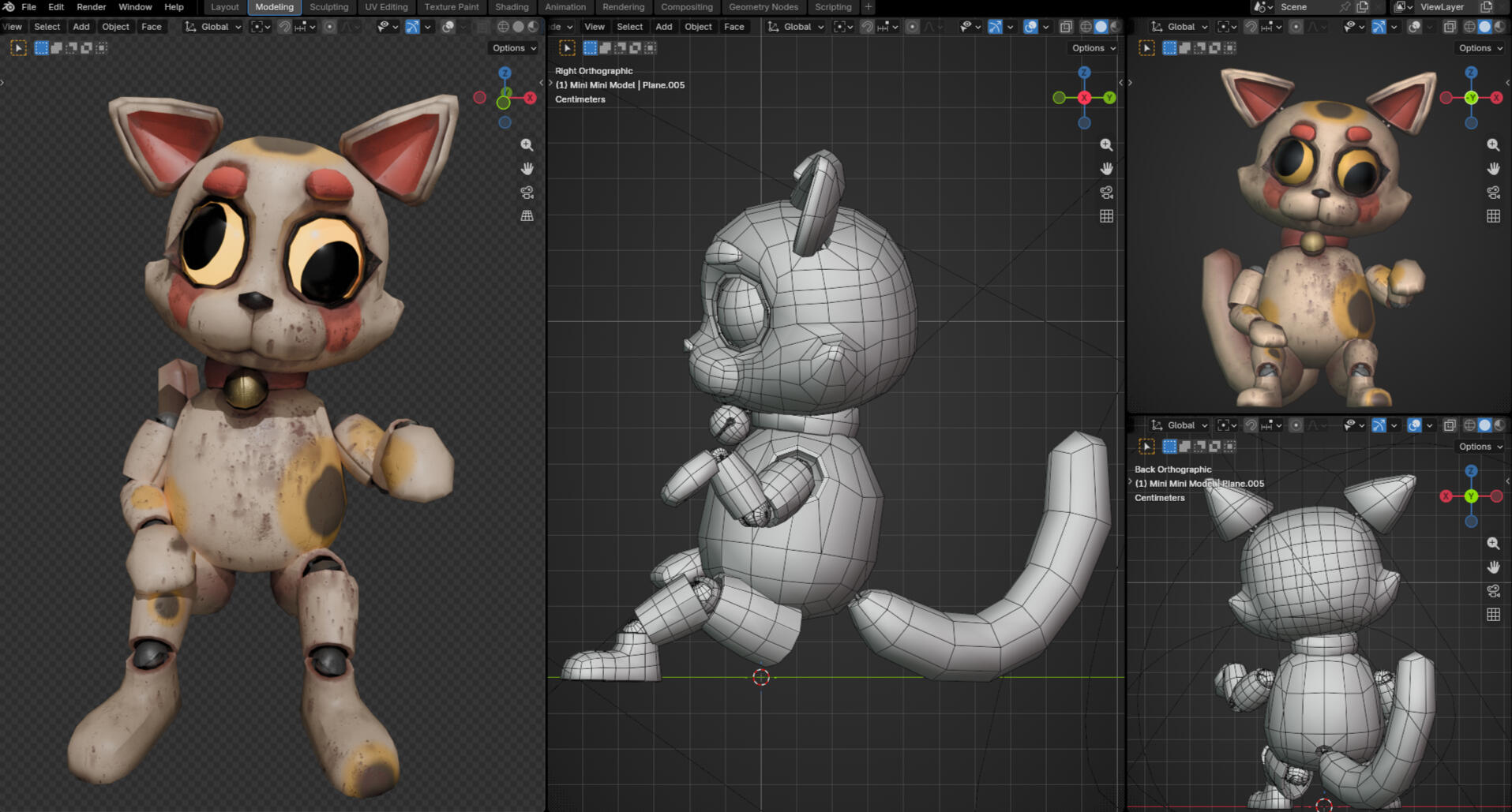Switch to the Shading workspace tab
The height and width of the screenshot is (812, 1512).
tap(512, 7)
